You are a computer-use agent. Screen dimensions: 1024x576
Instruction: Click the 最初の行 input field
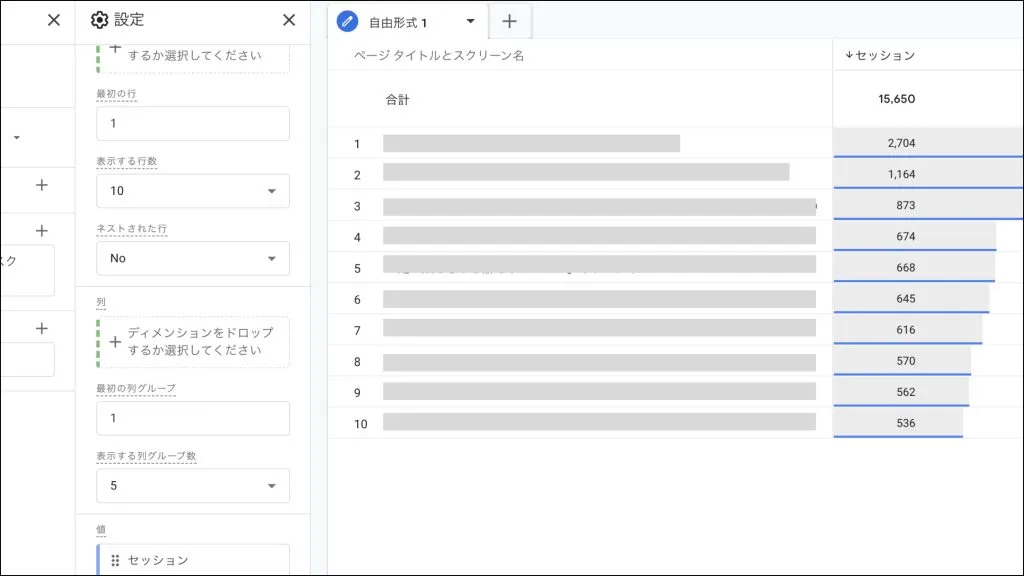(x=193, y=123)
